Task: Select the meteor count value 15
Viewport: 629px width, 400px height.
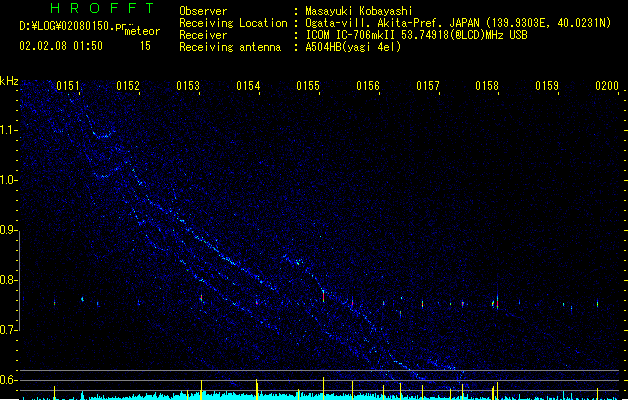Action: pos(145,46)
